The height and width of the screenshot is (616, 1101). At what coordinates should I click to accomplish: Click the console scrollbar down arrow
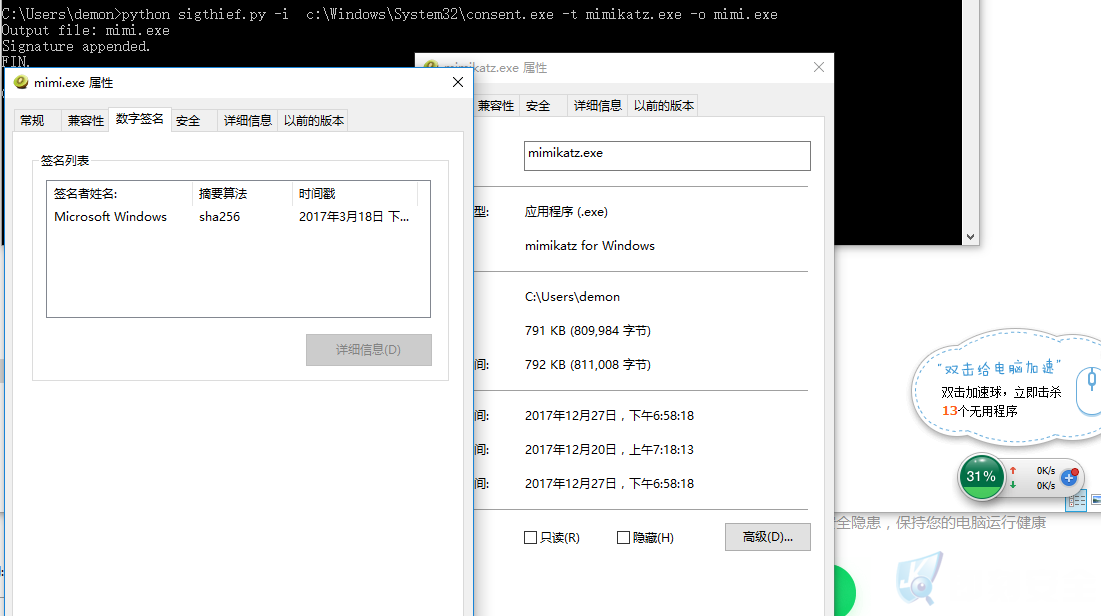(970, 237)
